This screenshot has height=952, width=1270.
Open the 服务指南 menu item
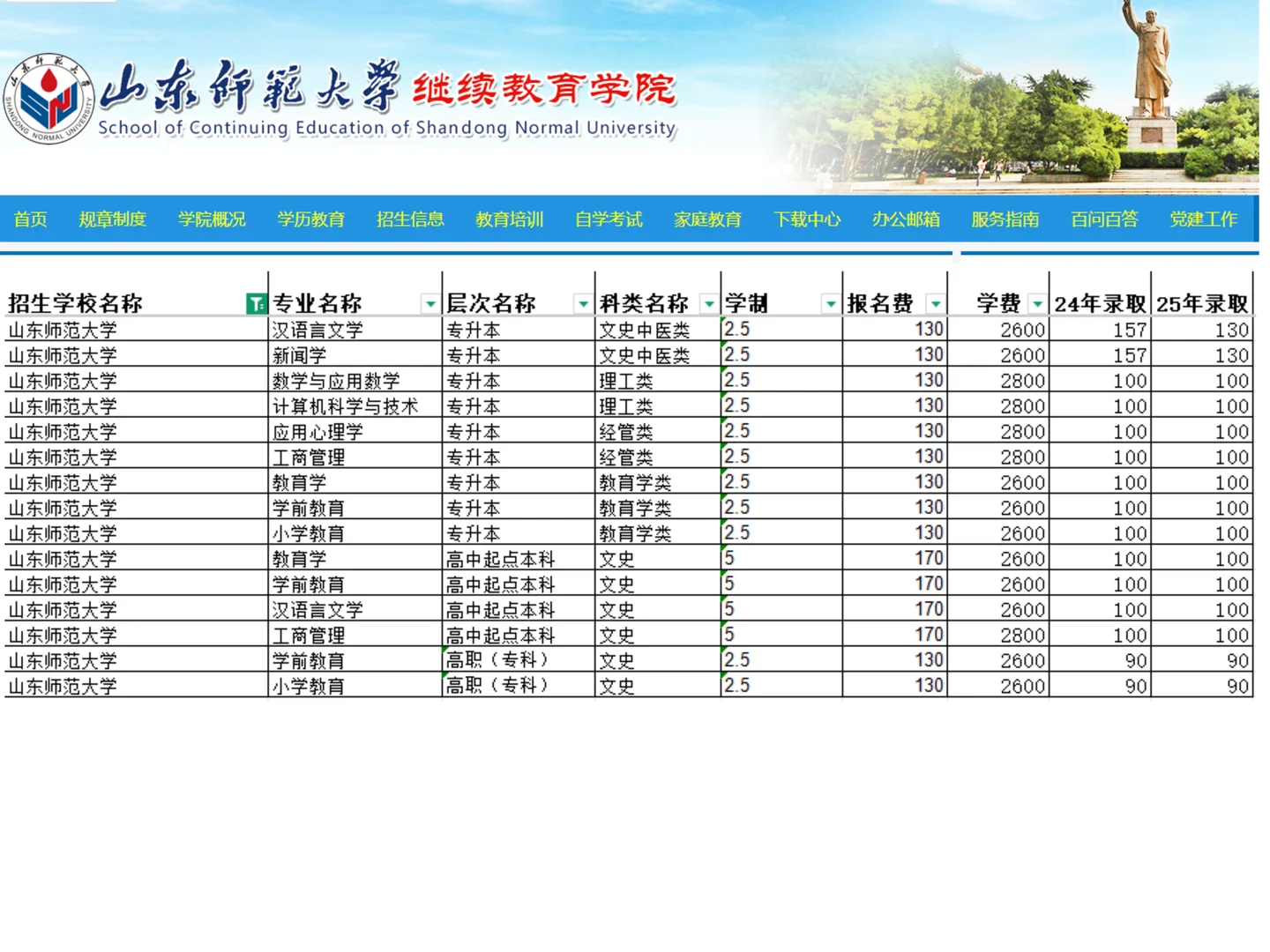pyautogui.click(x=1005, y=219)
